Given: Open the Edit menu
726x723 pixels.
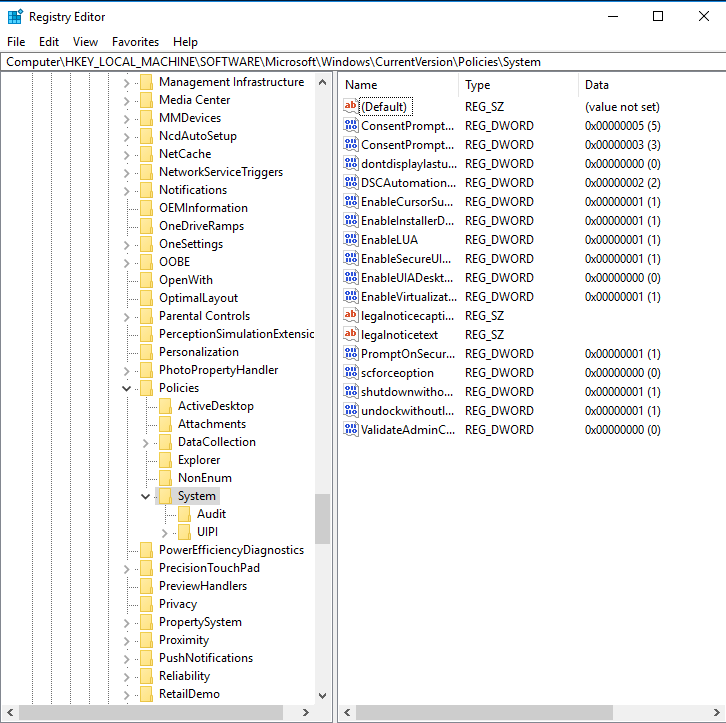Looking at the screenshot, I should (x=49, y=42).
